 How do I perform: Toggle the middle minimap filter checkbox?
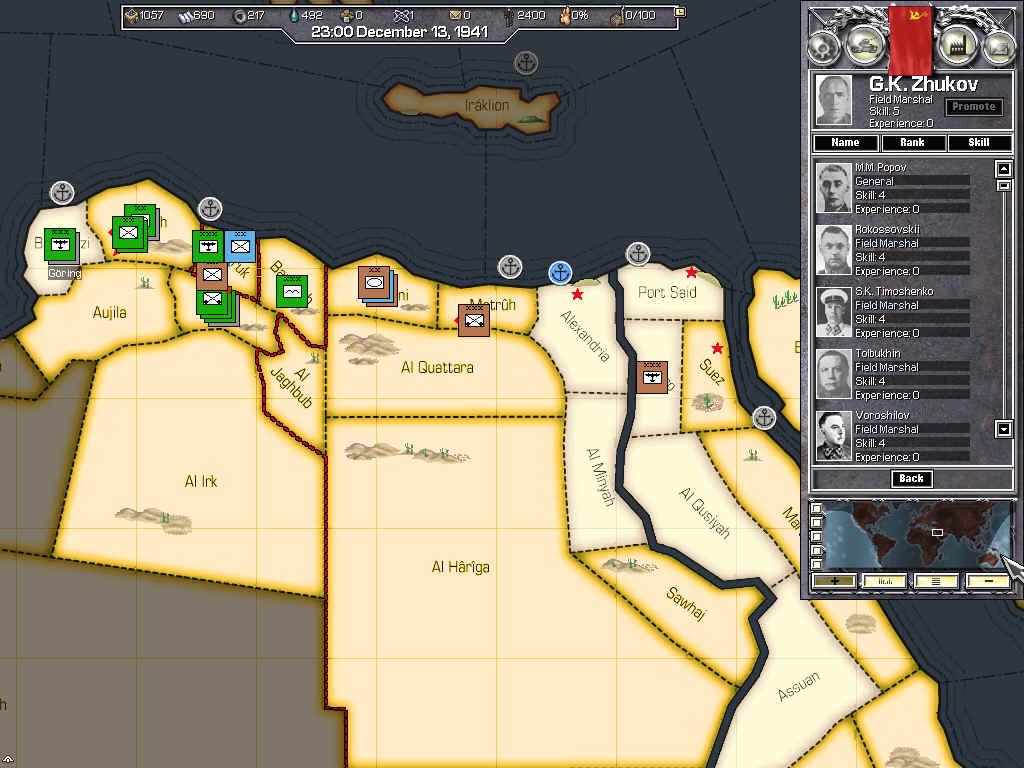point(817,537)
